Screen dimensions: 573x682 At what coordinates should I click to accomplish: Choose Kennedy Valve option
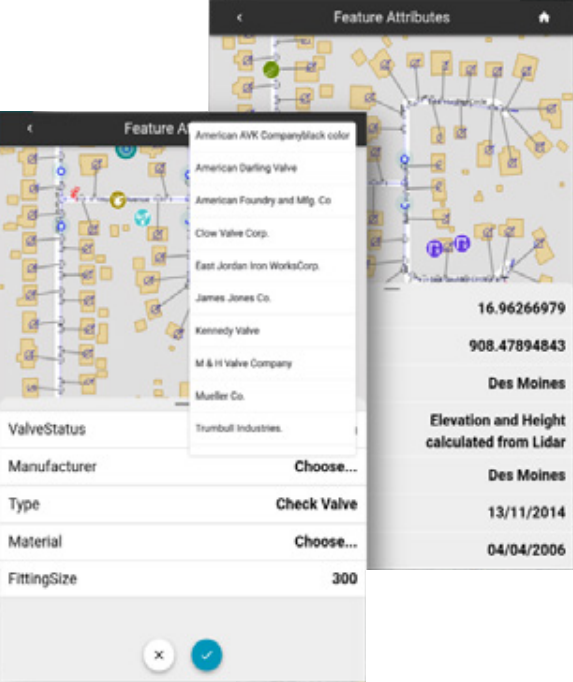272,331
